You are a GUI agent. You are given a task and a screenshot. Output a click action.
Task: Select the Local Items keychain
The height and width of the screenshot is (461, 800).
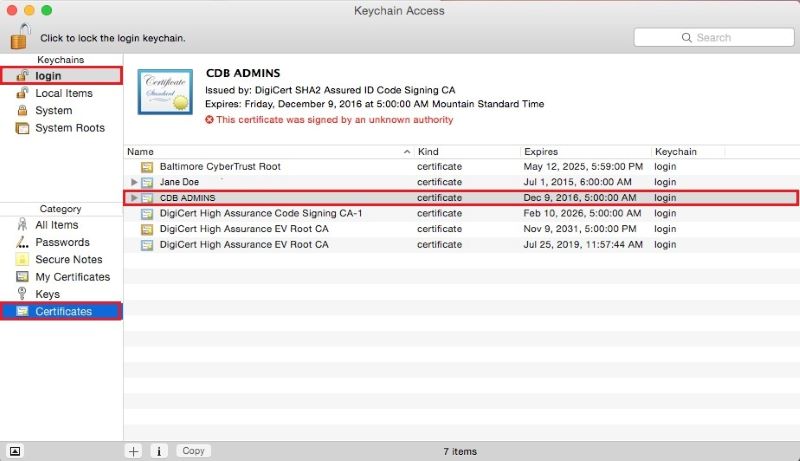[x=63, y=93]
